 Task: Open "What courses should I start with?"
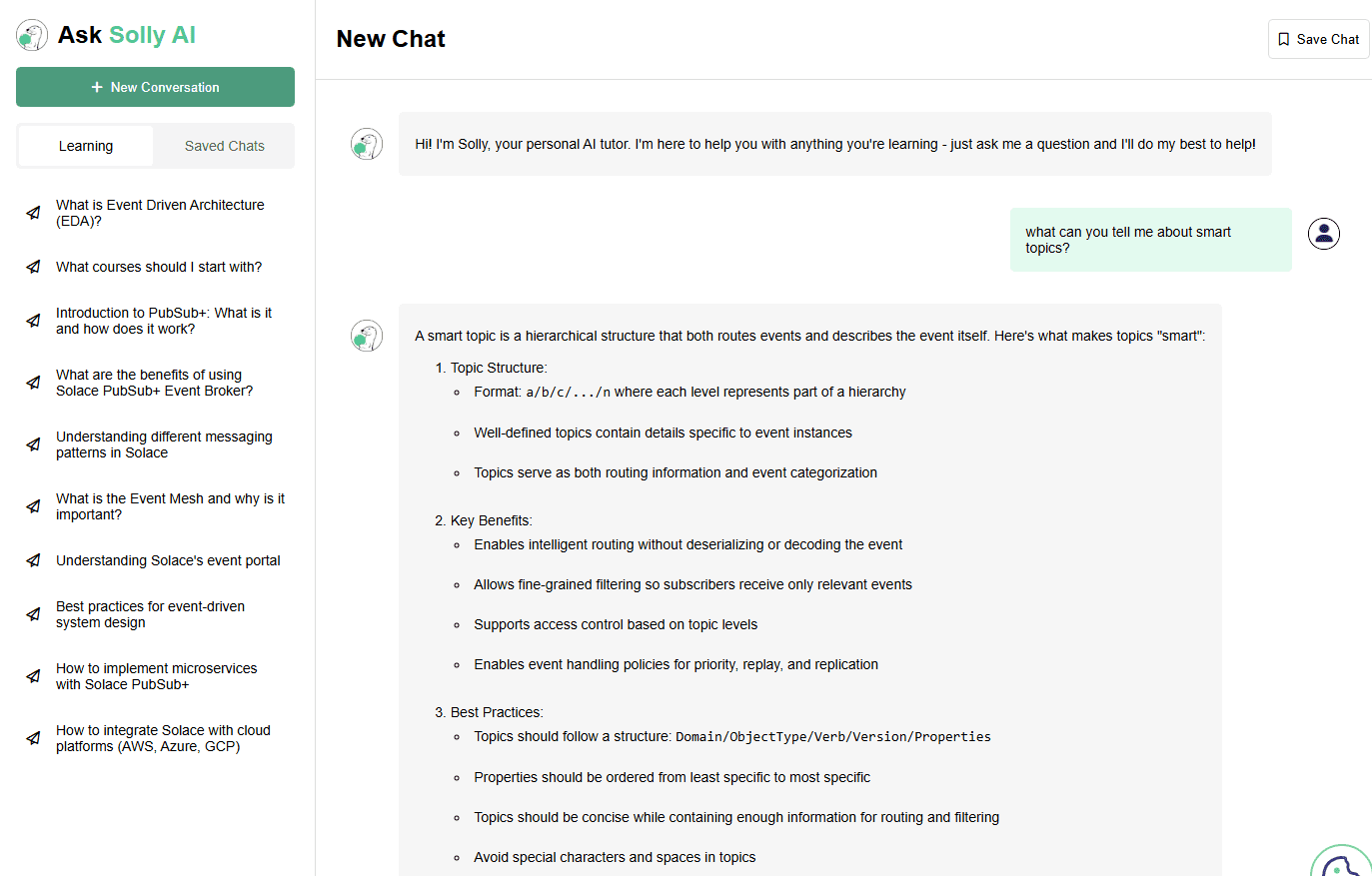pyautogui.click(x=159, y=267)
